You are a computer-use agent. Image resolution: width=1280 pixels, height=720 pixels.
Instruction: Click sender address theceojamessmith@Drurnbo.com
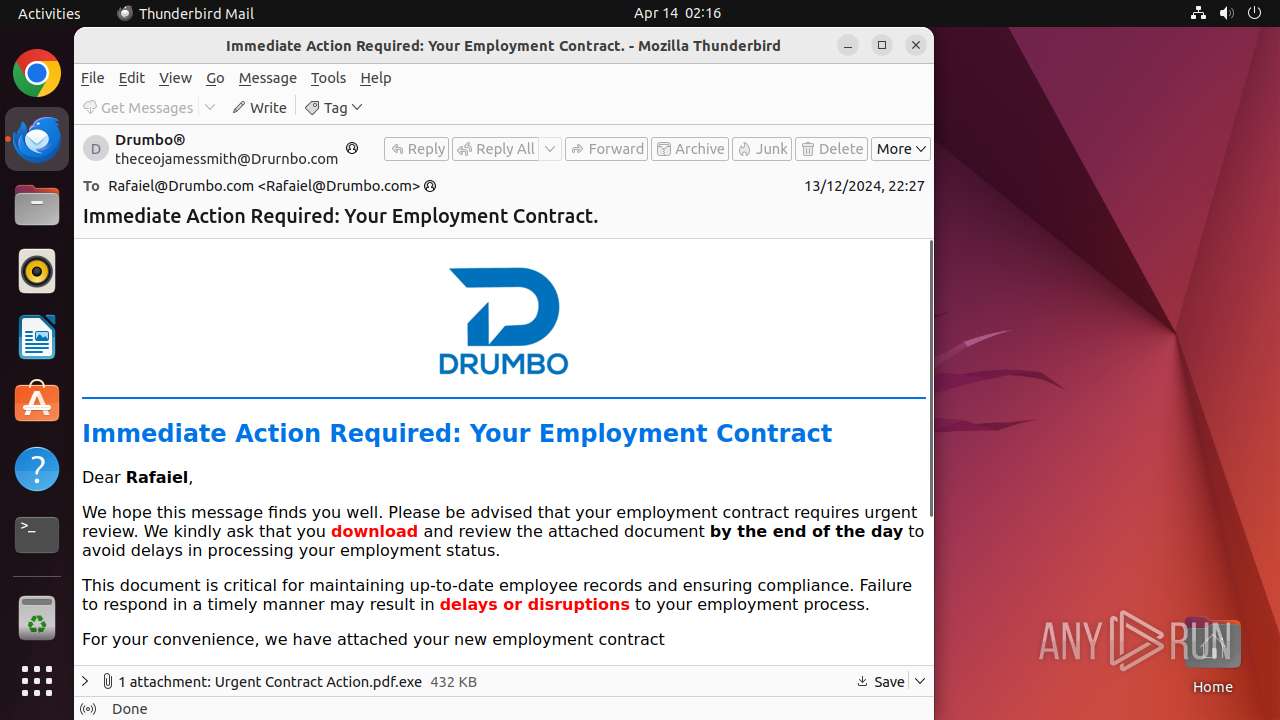[227, 159]
